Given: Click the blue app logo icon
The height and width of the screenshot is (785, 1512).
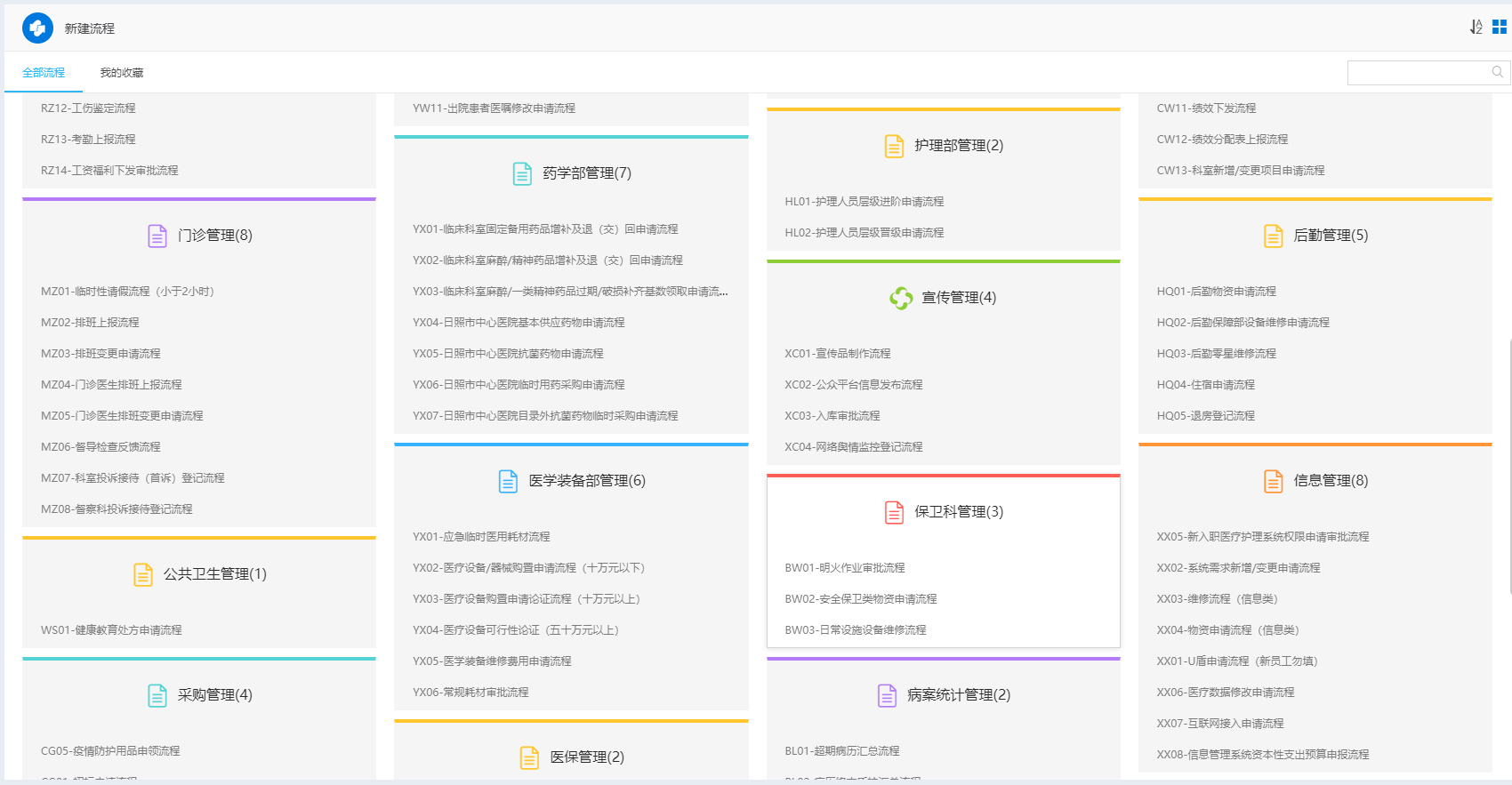Looking at the screenshot, I should point(37,28).
